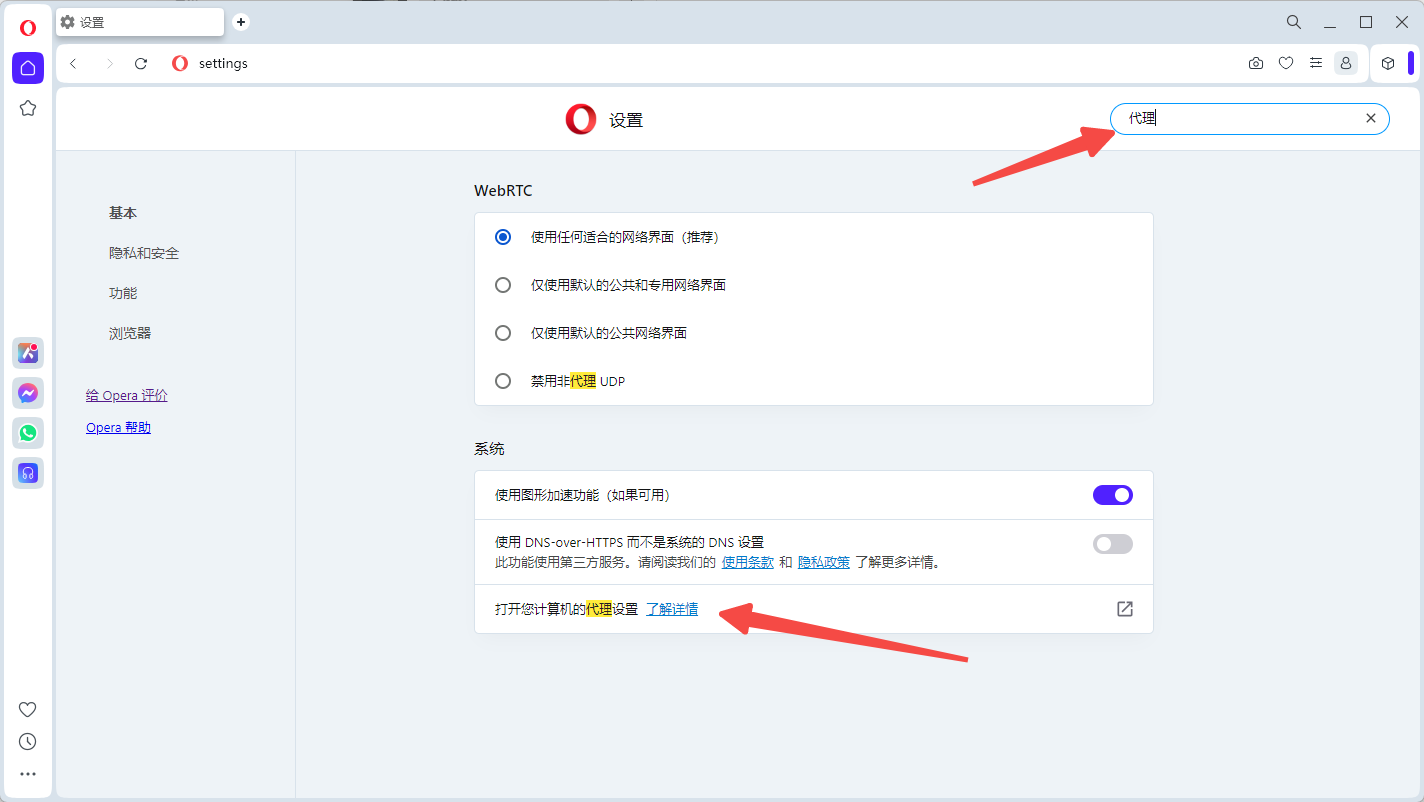Open 隐私和安全 settings section

pos(144,253)
